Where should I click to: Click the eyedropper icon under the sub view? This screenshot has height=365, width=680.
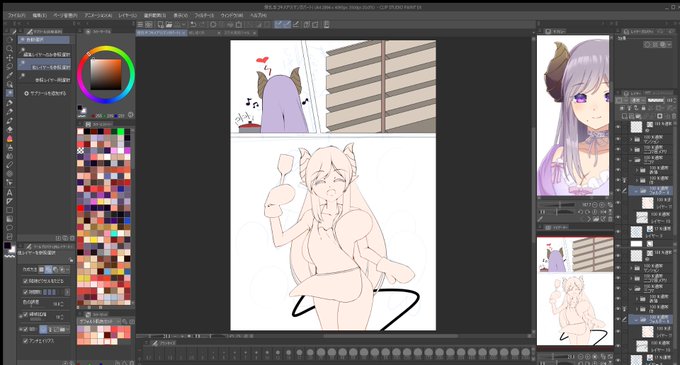541,219
